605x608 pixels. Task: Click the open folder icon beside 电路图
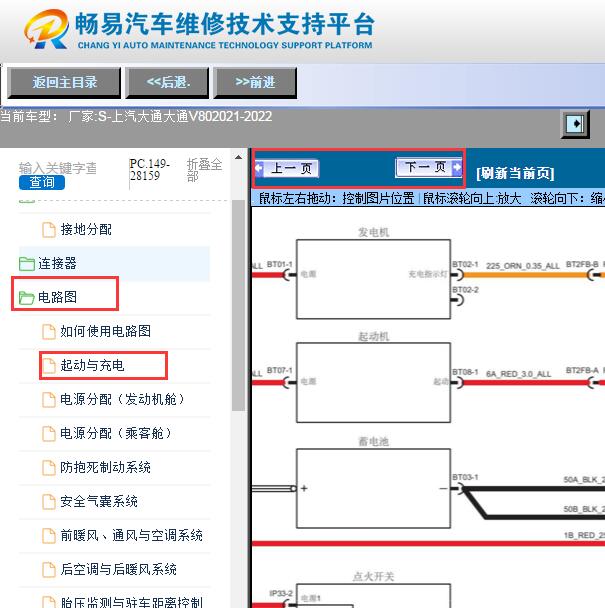click(27, 297)
